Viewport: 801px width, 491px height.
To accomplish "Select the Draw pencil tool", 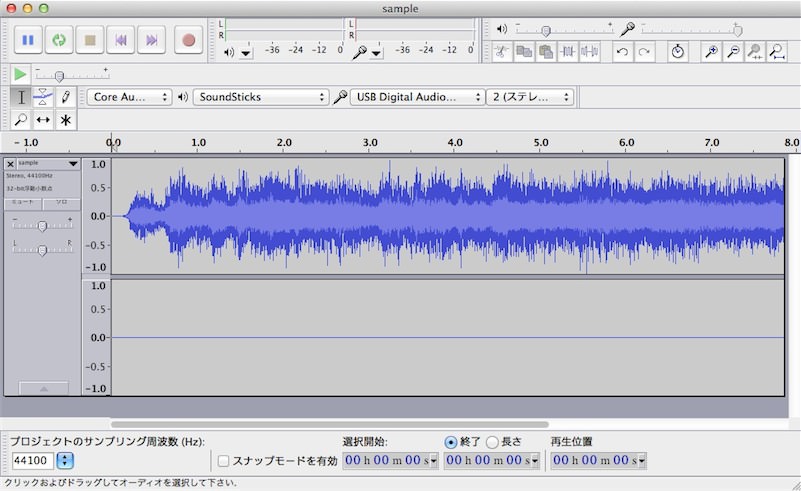I will pos(65,97).
